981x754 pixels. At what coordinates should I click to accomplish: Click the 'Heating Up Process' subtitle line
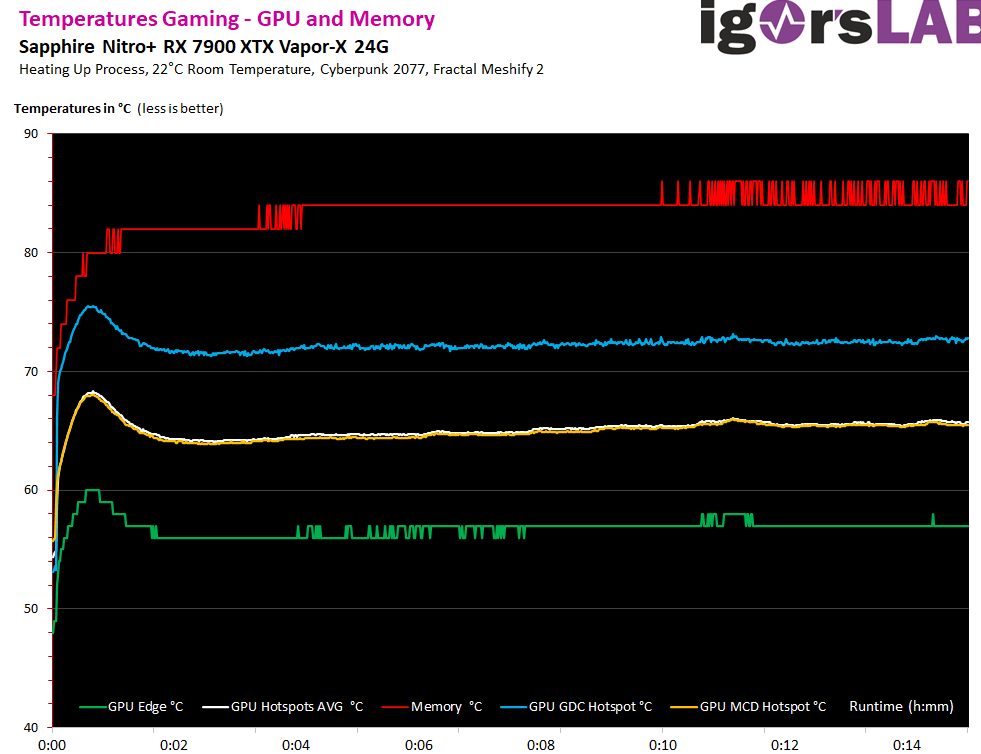click(282, 69)
